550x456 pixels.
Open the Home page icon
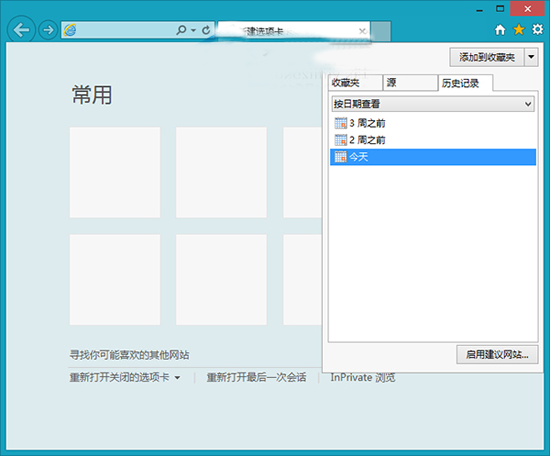coord(500,30)
